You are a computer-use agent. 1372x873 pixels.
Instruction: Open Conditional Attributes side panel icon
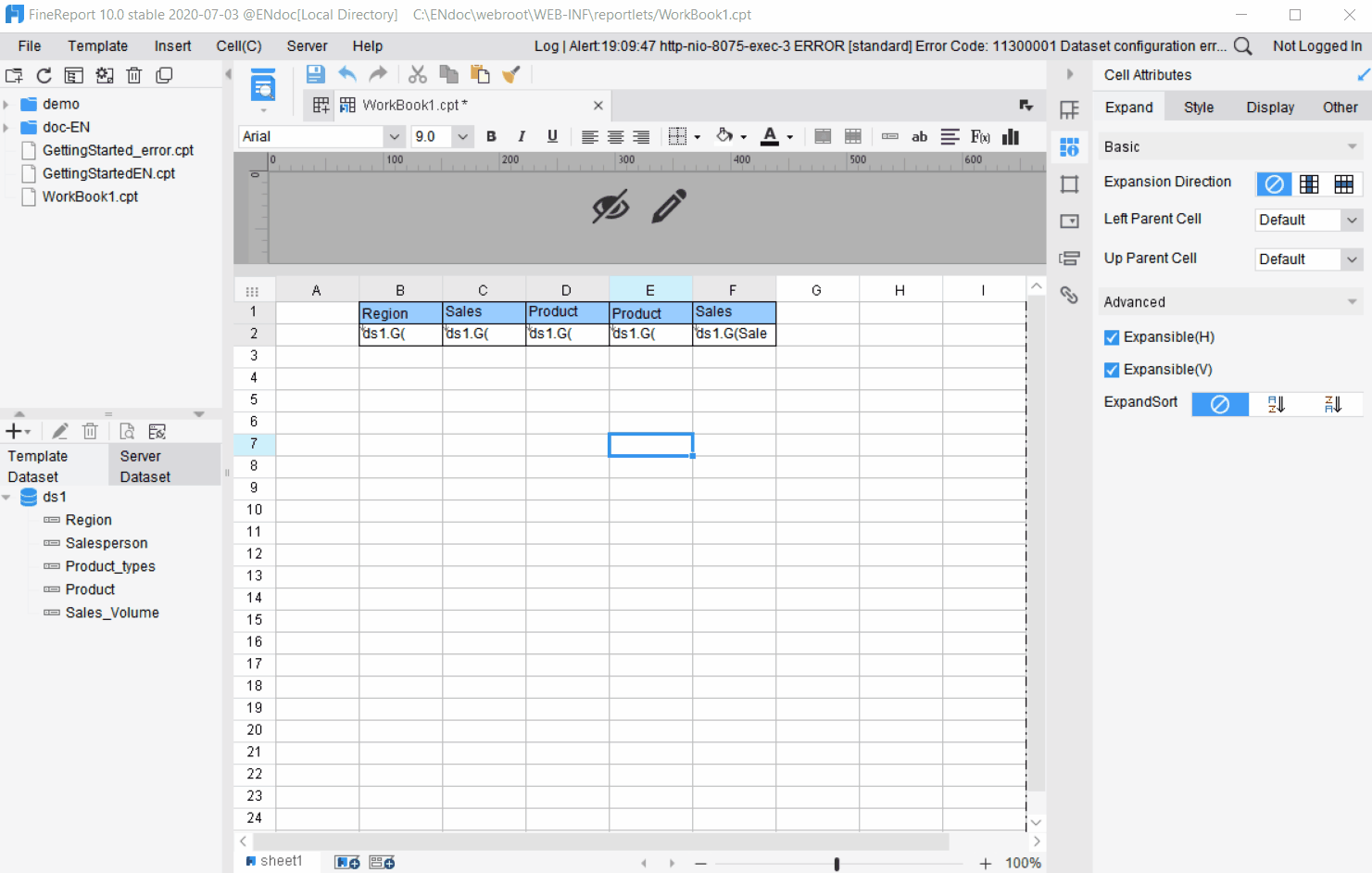(1069, 259)
